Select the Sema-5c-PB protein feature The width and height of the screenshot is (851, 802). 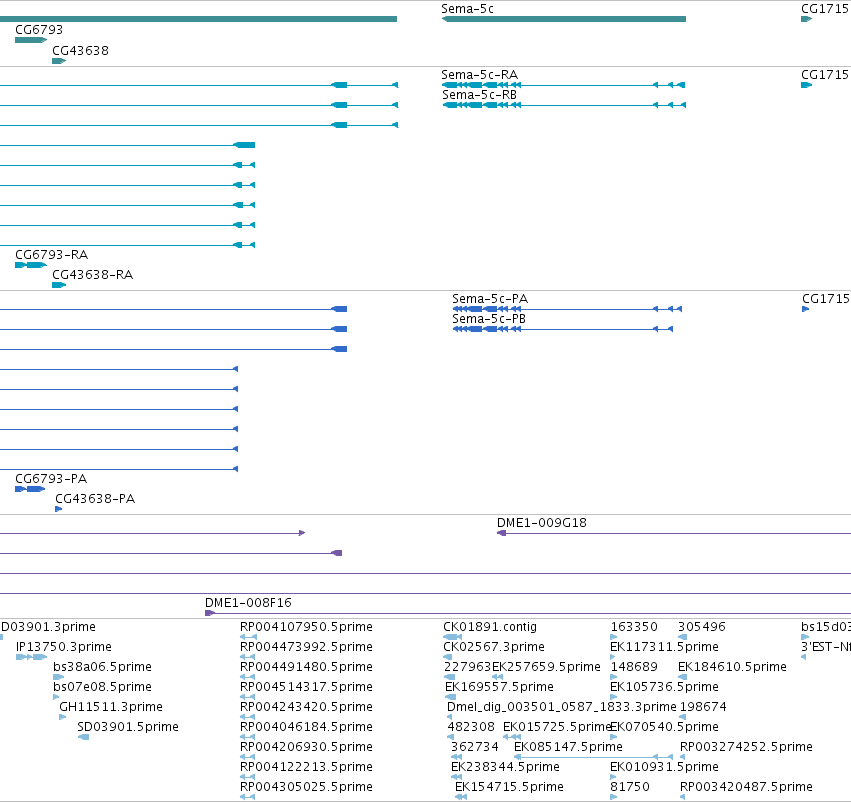(x=563, y=329)
